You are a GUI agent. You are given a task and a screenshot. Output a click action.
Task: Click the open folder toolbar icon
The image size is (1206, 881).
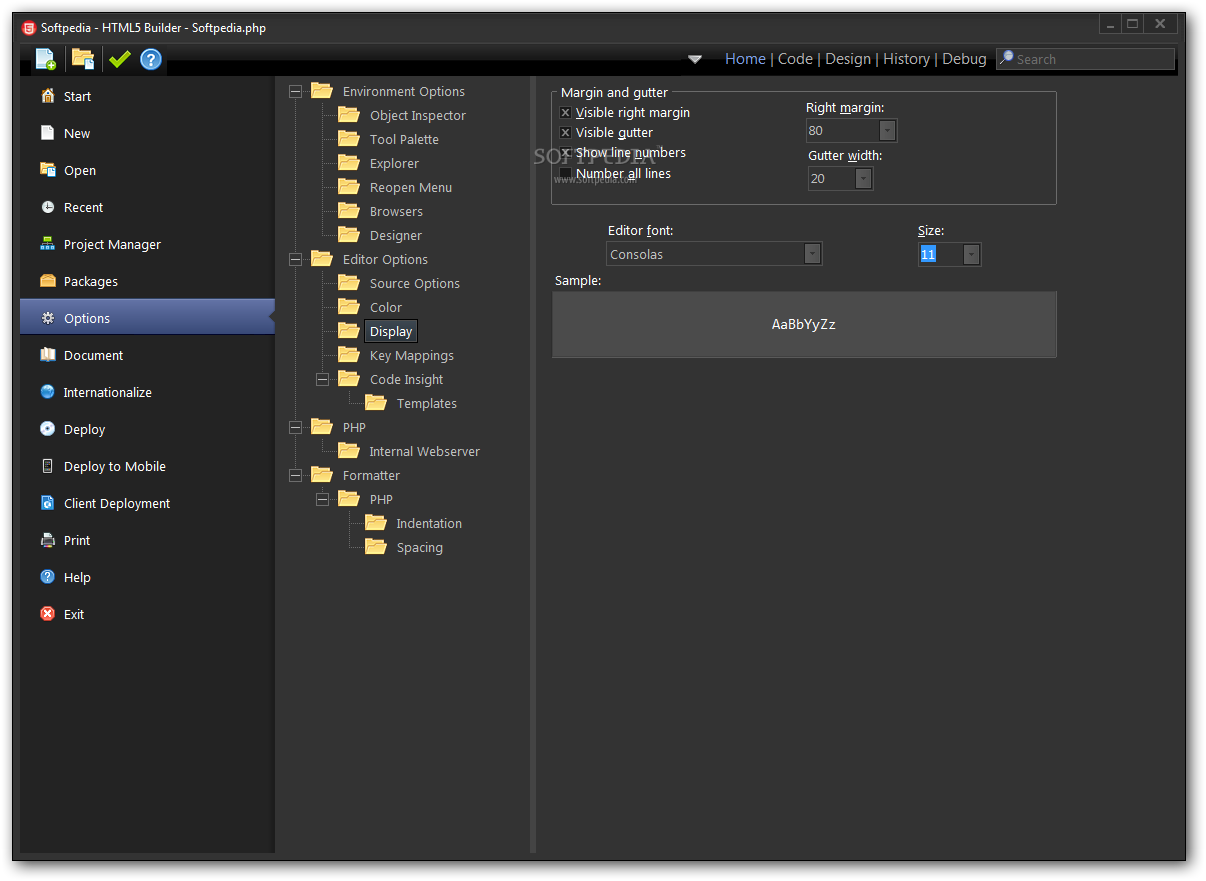pyautogui.click(x=83, y=59)
